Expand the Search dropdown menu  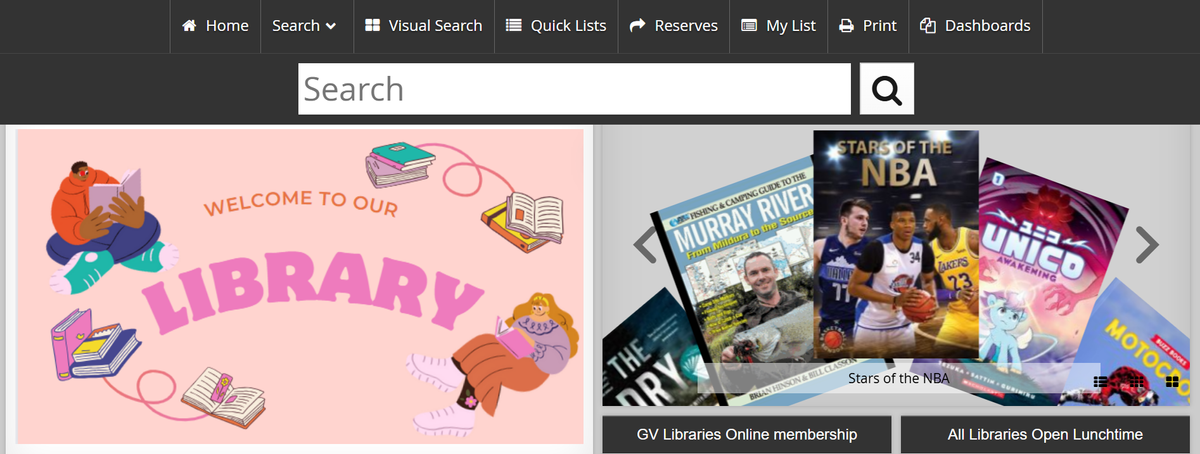point(305,26)
